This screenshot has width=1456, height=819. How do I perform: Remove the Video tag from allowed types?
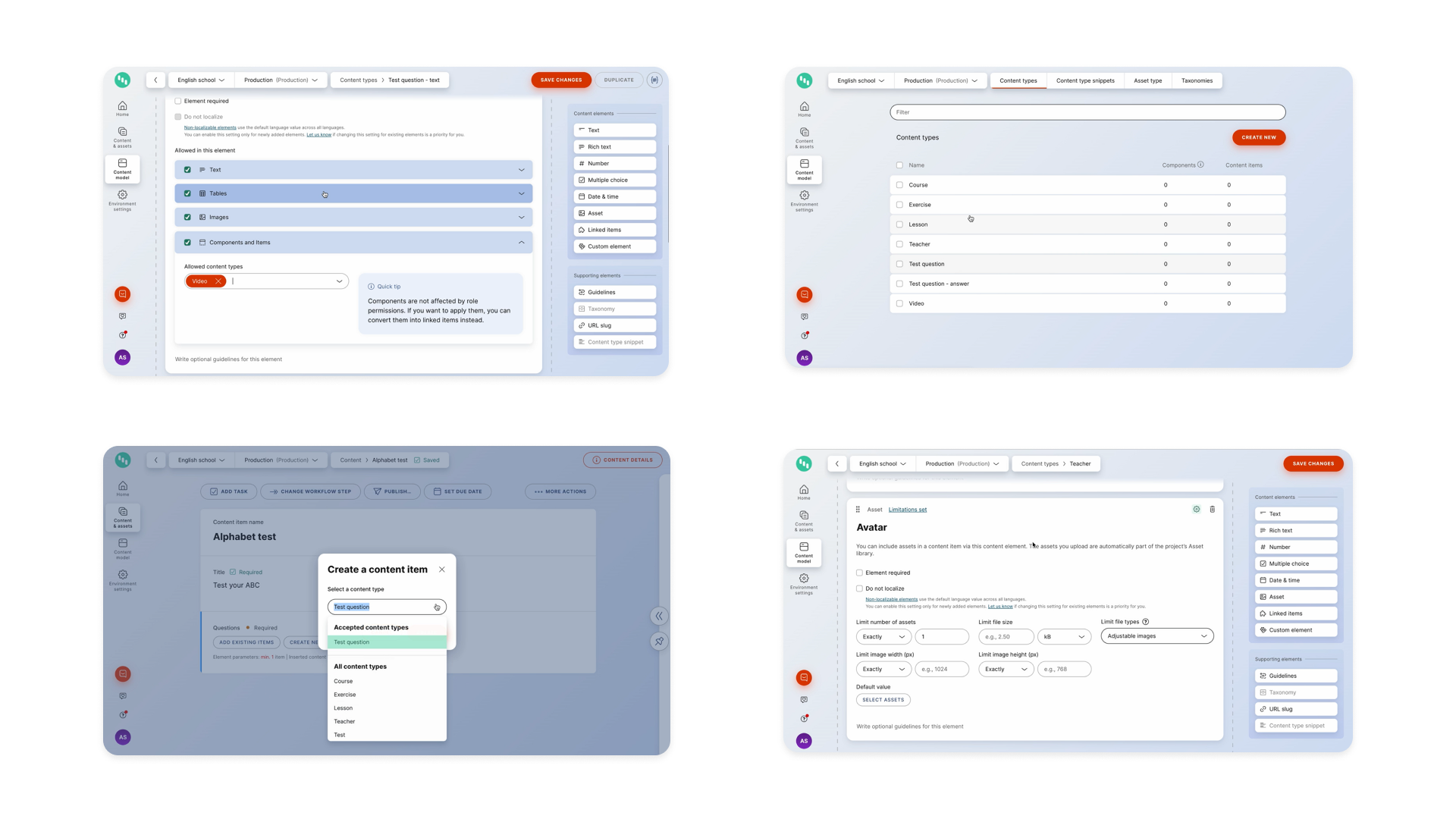click(218, 281)
